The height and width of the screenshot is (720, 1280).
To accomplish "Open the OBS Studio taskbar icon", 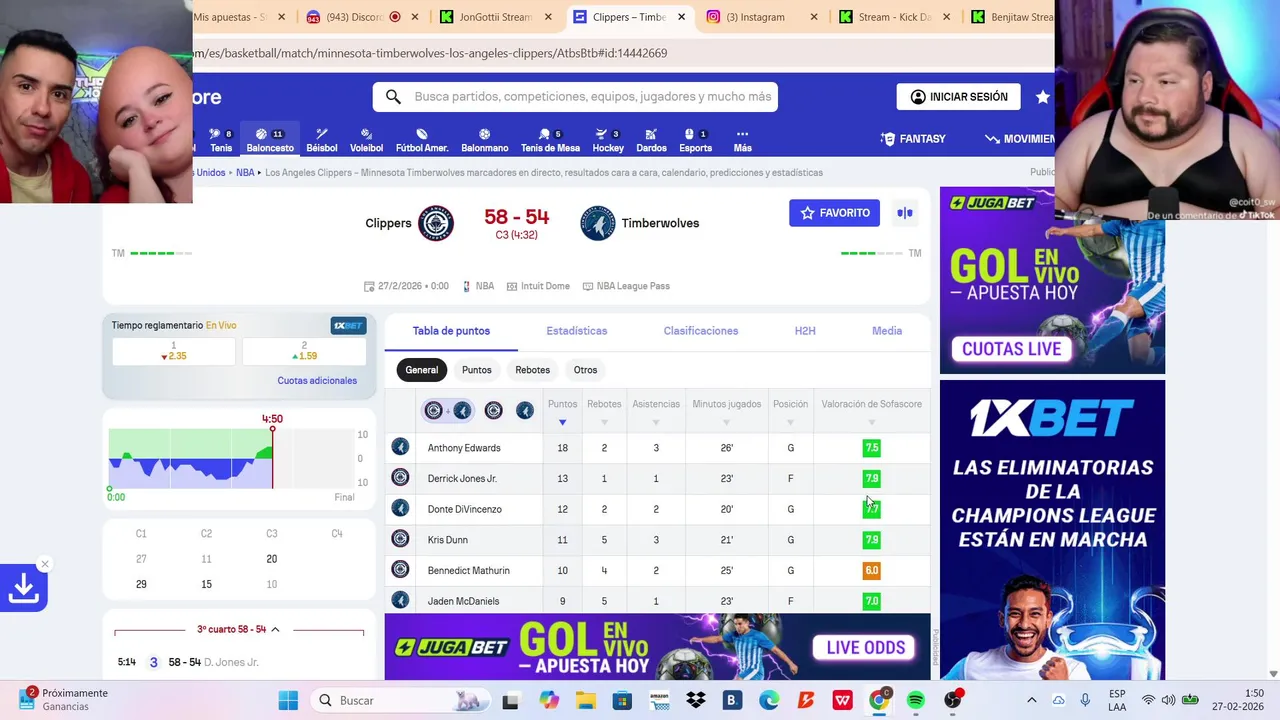I will click(x=953, y=700).
